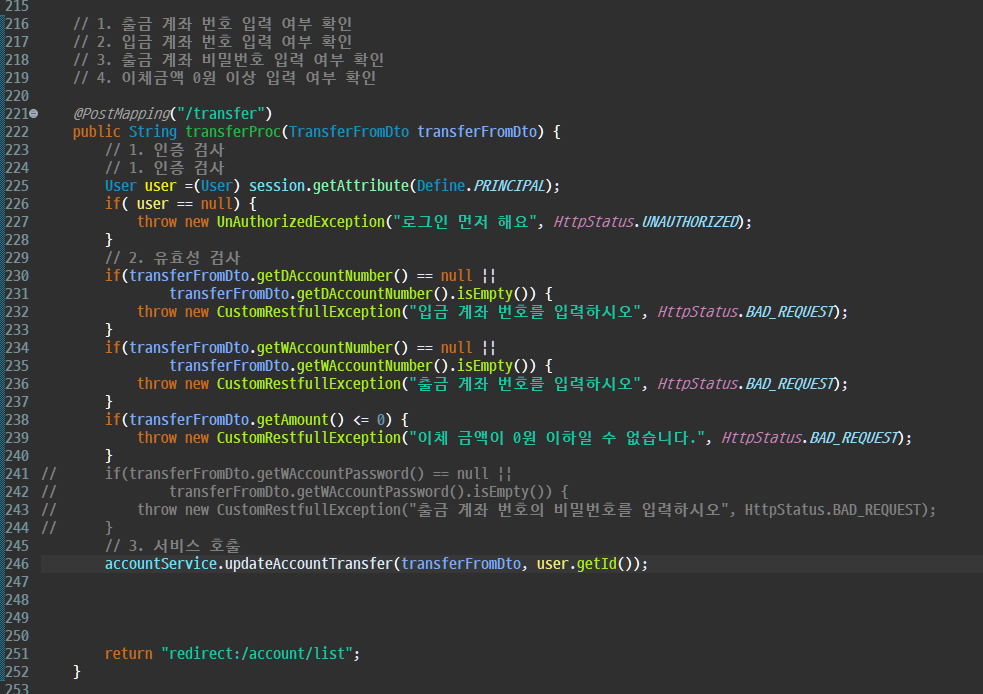Click the "return" keyword on line 251
Screen dimensions: 983x694
coord(129,654)
